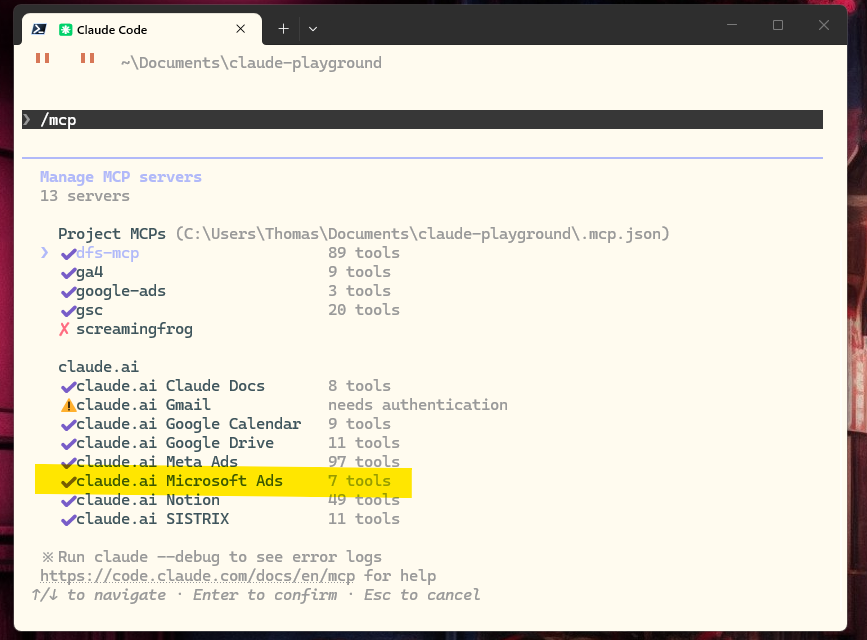Image resolution: width=867 pixels, height=640 pixels.
Task: Click the 20 tools count
Action: tap(364, 310)
